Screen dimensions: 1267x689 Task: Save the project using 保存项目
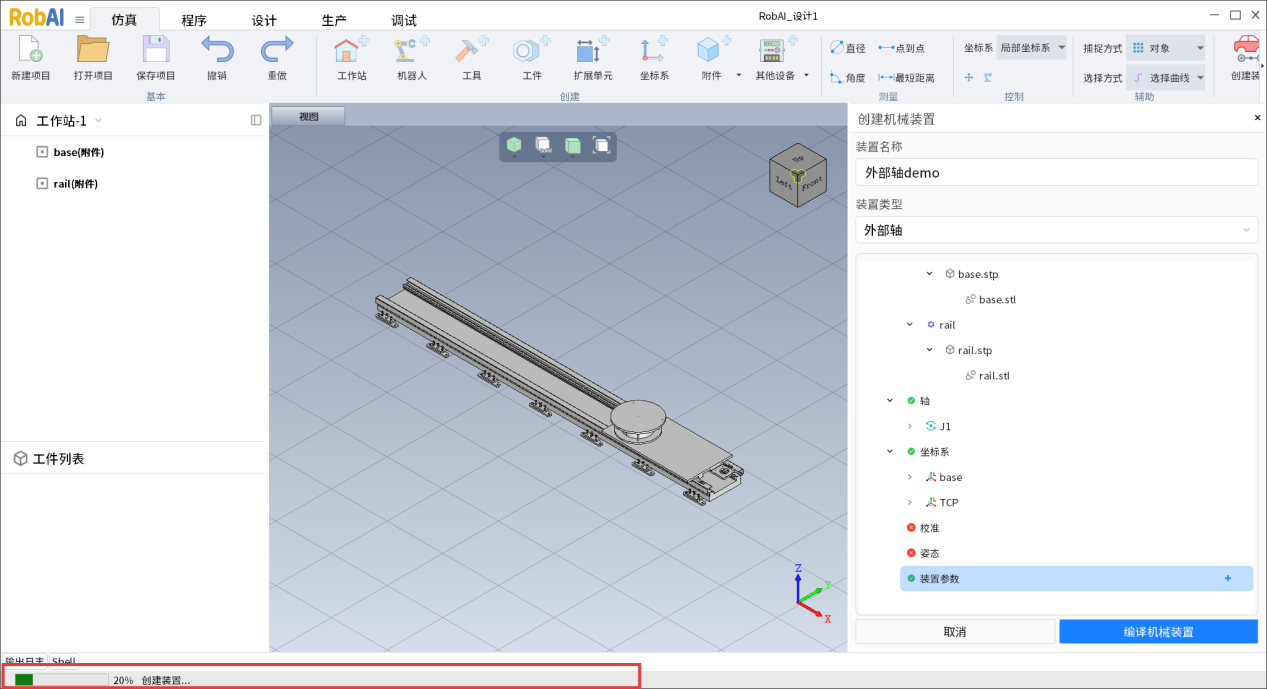(x=155, y=50)
